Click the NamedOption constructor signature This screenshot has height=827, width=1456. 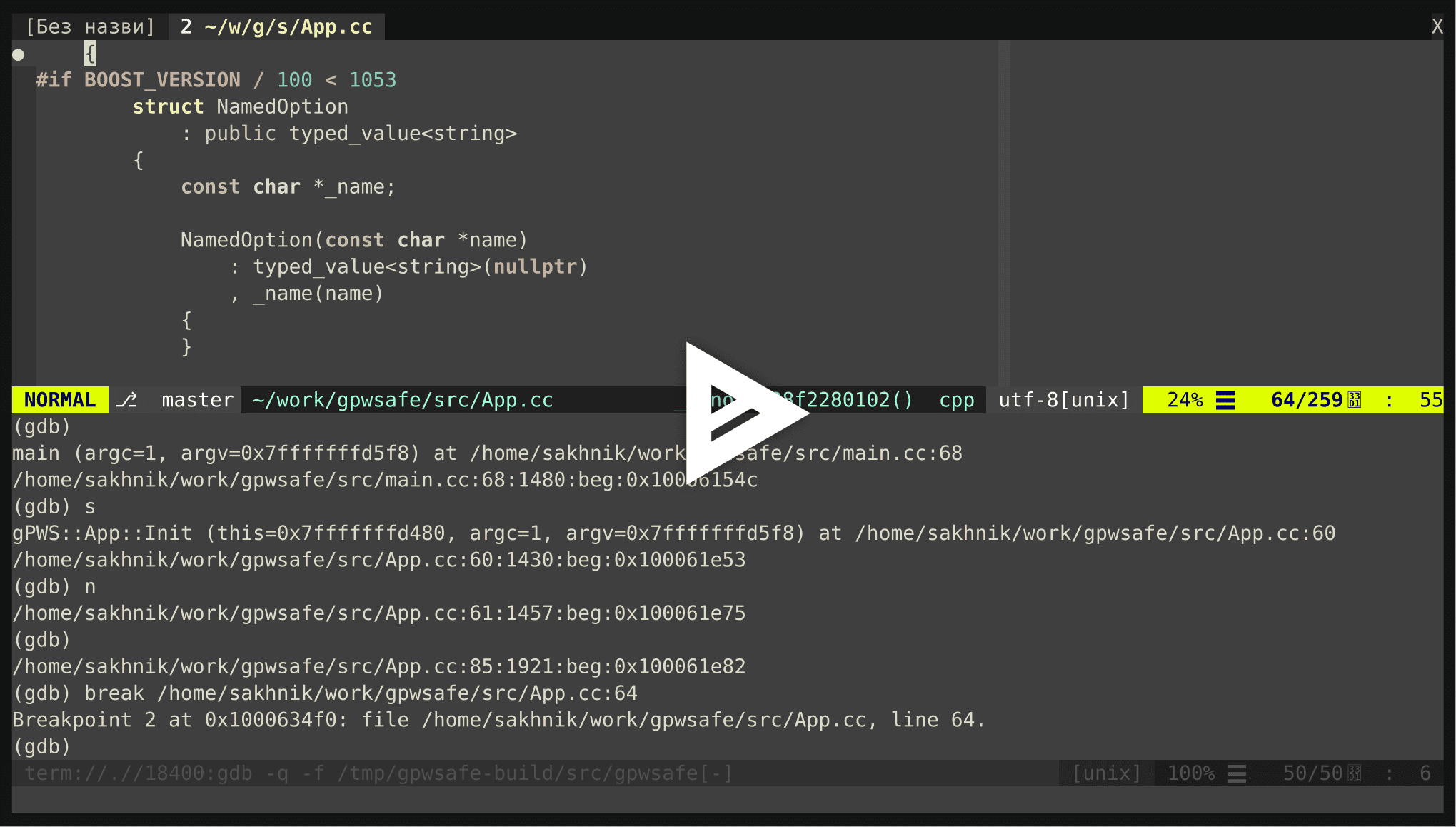(x=354, y=241)
